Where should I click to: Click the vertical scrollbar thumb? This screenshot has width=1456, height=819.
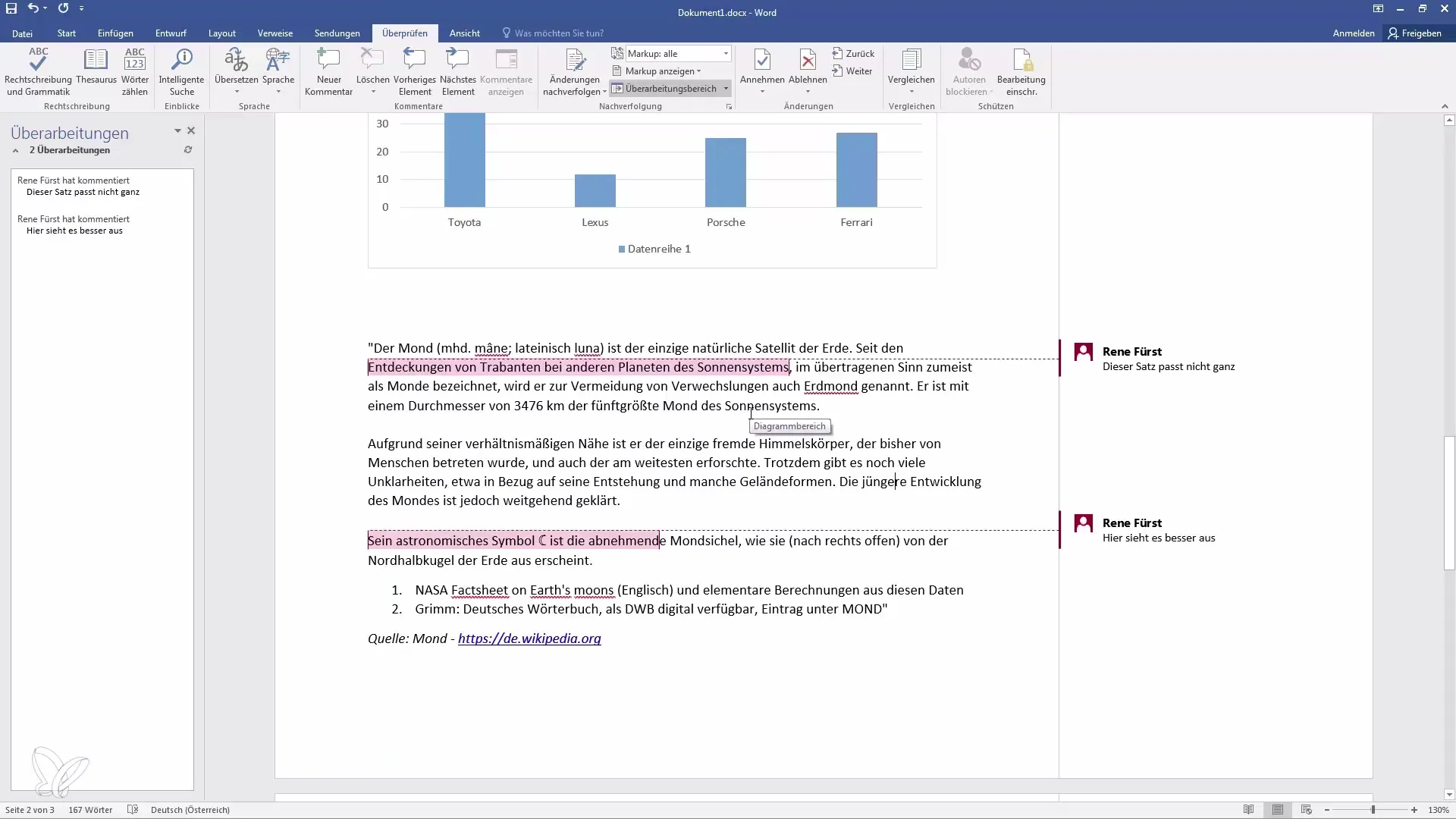point(1449,503)
